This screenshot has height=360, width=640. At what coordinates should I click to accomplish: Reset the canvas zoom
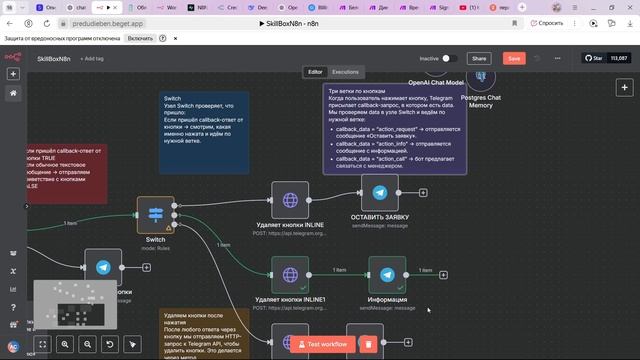pos(110,344)
